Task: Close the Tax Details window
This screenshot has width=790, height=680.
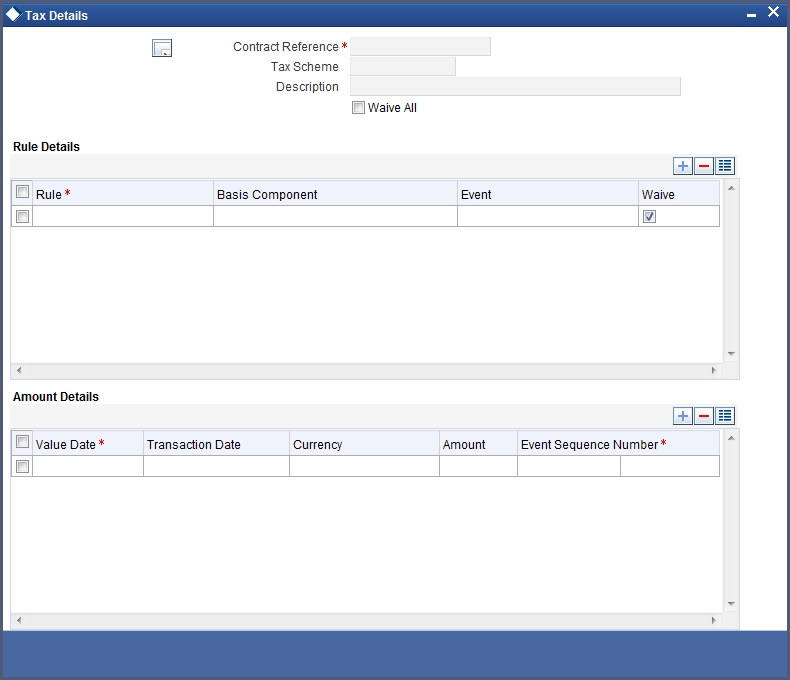Action: [x=773, y=12]
